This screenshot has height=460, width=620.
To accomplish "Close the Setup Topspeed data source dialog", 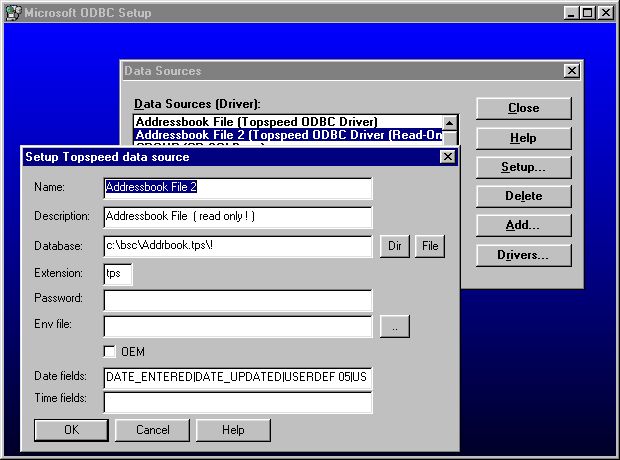I will point(448,157).
